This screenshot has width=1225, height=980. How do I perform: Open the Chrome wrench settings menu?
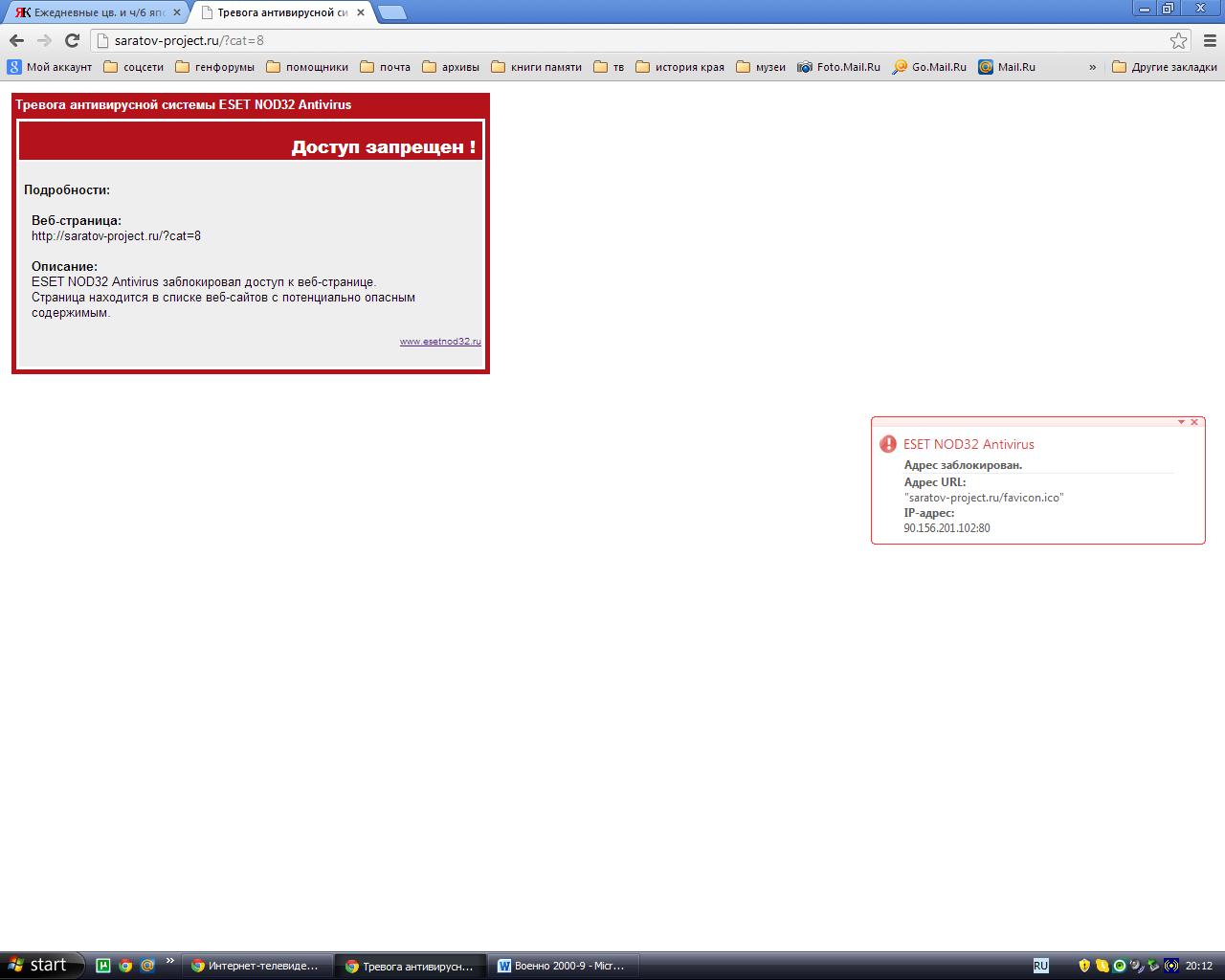point(1210,40)
